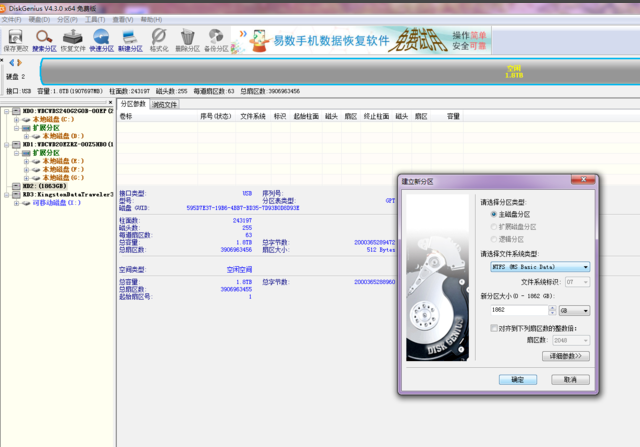Select the 主磁盘分区 radio button
This screenshot has height=447, width=640.
click(493, 214)
